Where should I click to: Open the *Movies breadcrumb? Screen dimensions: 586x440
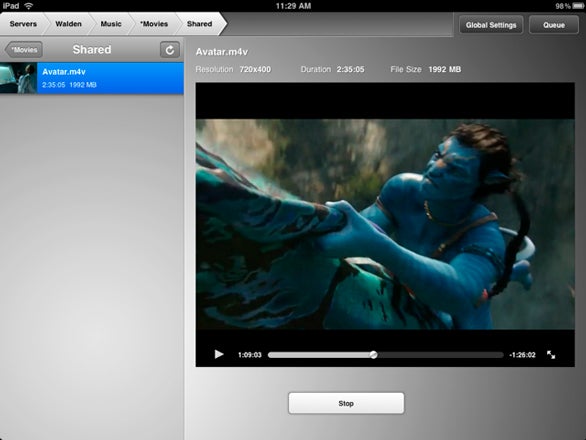pos(154,24)
